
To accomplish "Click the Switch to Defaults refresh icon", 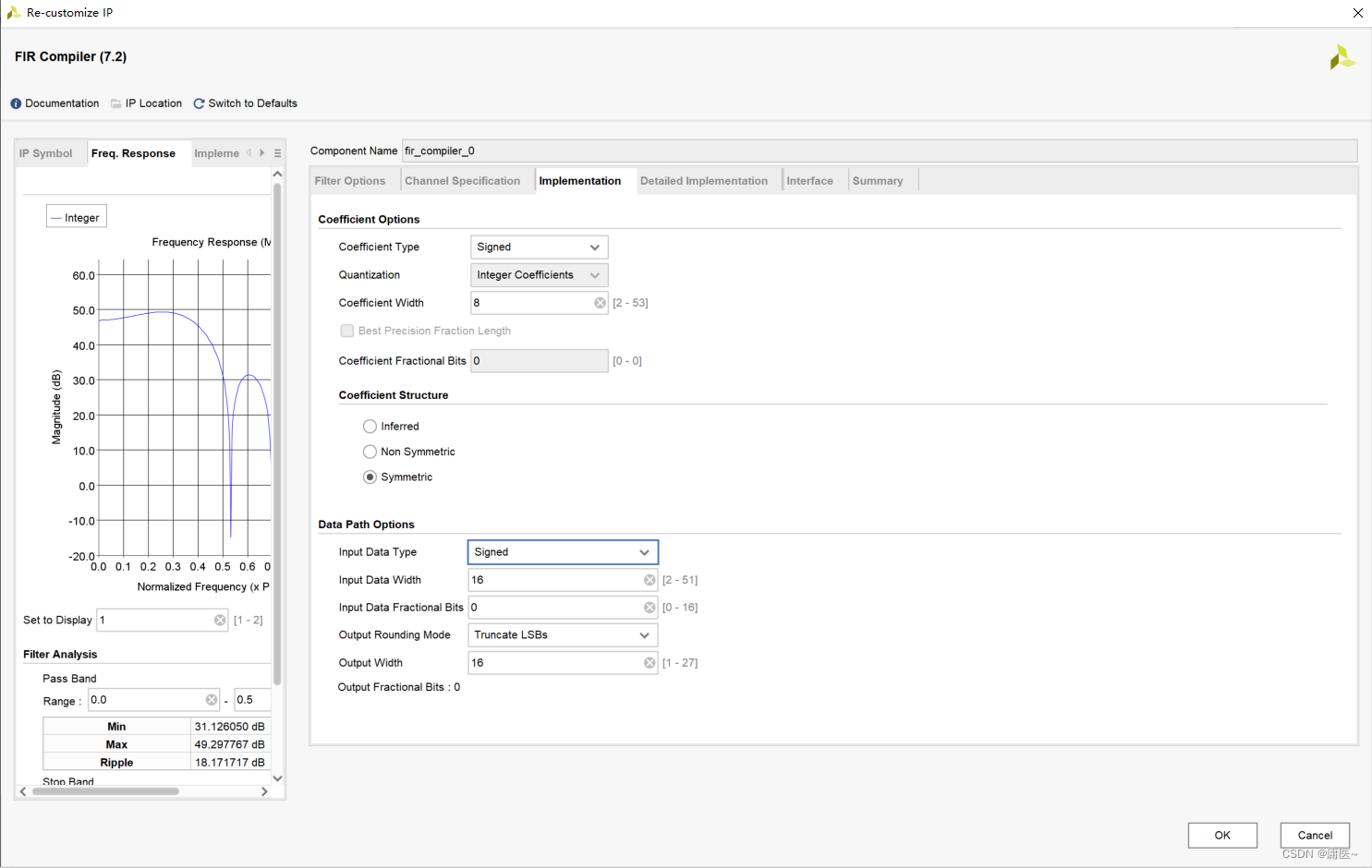I will click(x=199, y=103).
